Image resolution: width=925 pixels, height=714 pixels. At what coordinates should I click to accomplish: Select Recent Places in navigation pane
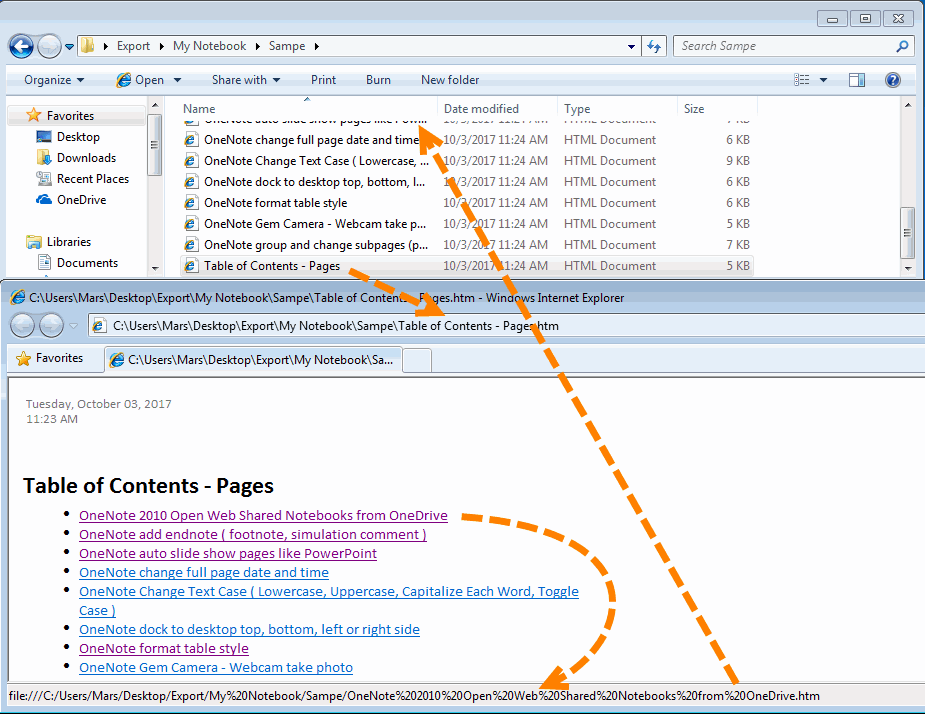pyautogui.click(x=93, y=179)
